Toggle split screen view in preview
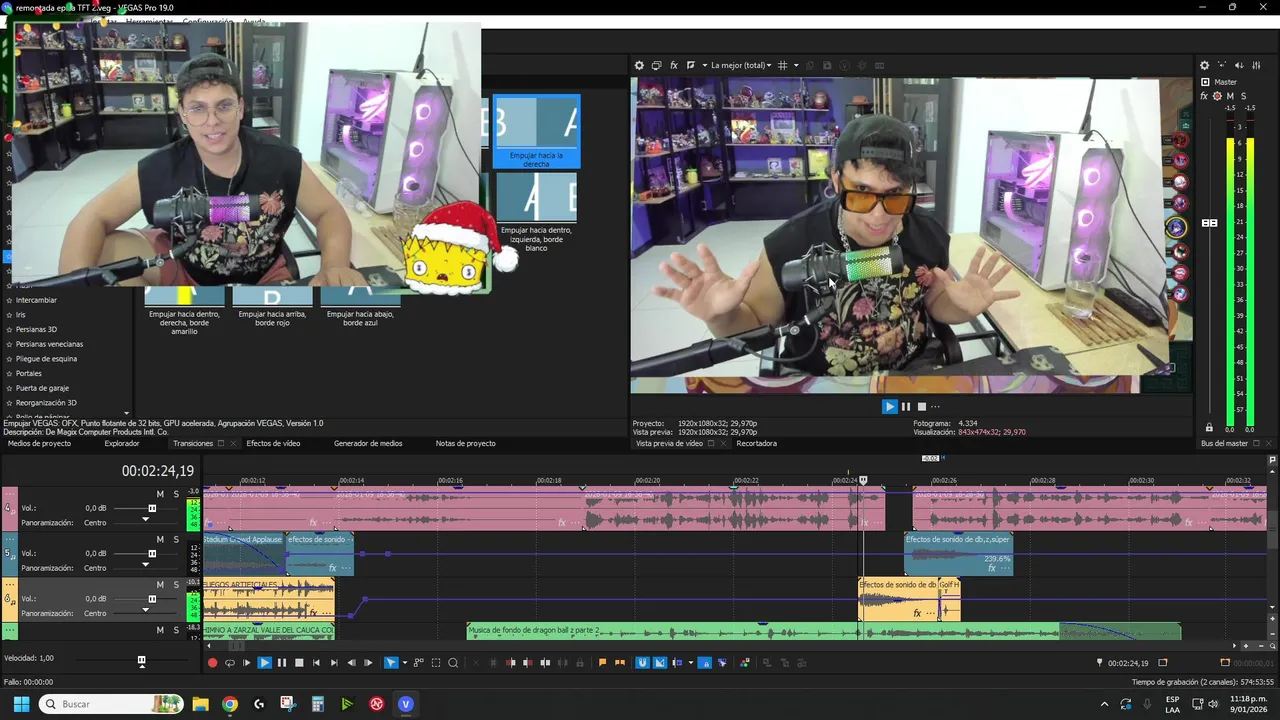Viewport: 1280px width, 720px height. click(691, 65)
